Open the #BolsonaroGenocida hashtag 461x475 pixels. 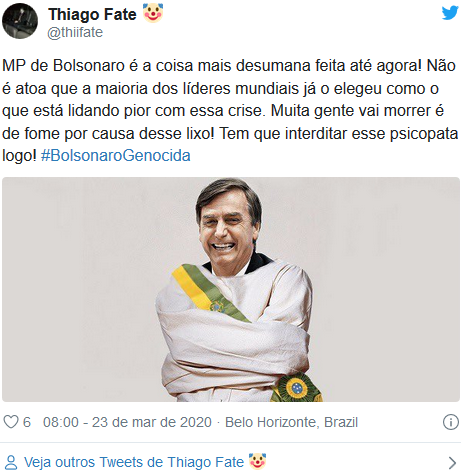pos(115,156)
